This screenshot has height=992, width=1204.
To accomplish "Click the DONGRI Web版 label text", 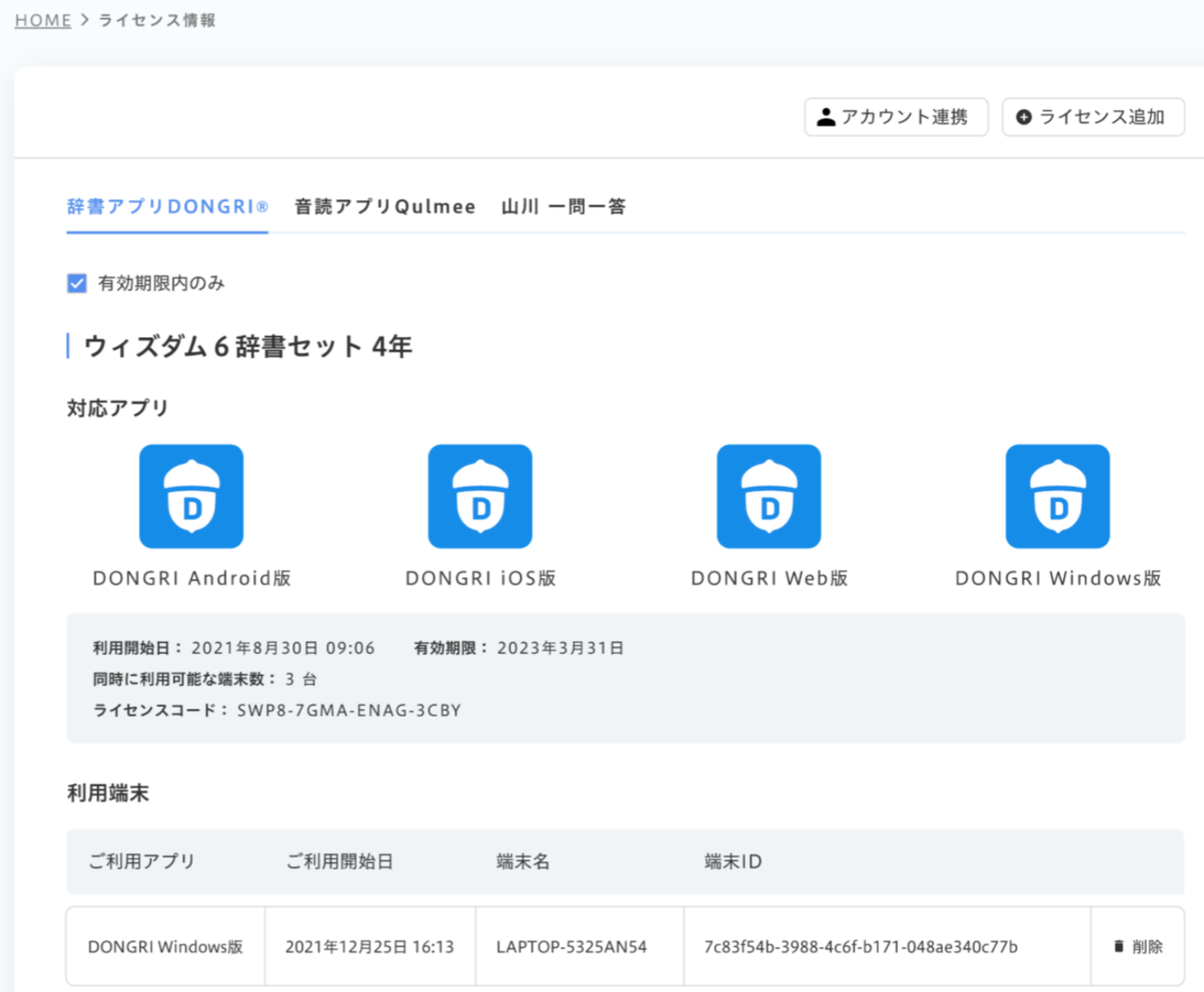I will [x=770, y=578].
